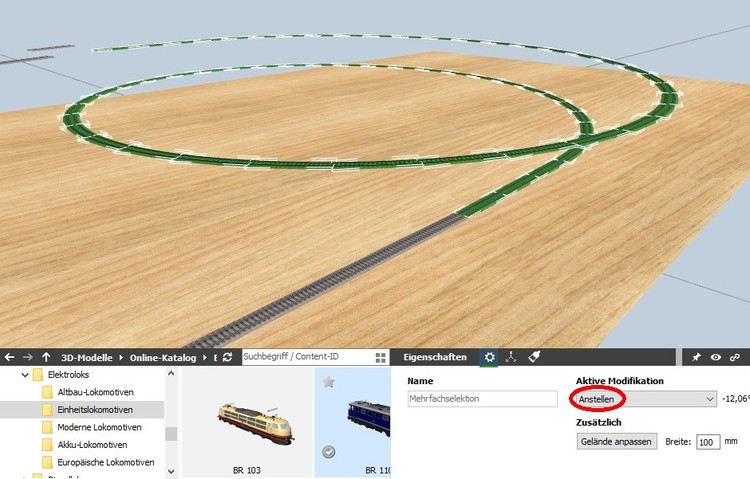Image resolution: width=750 pixels, height=479 pixels.
Task: Select the blue BR 110 locomotive thumbnail
Action: point(369,418)
